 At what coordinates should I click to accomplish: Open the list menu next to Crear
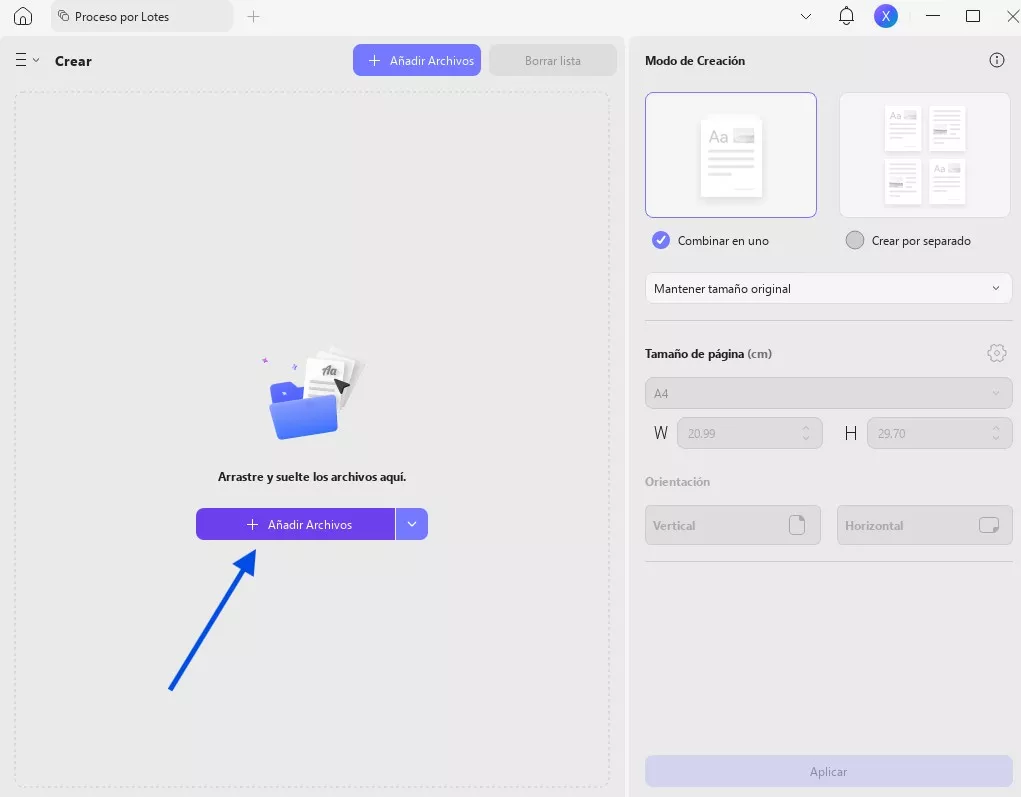(x=27, y=60)
